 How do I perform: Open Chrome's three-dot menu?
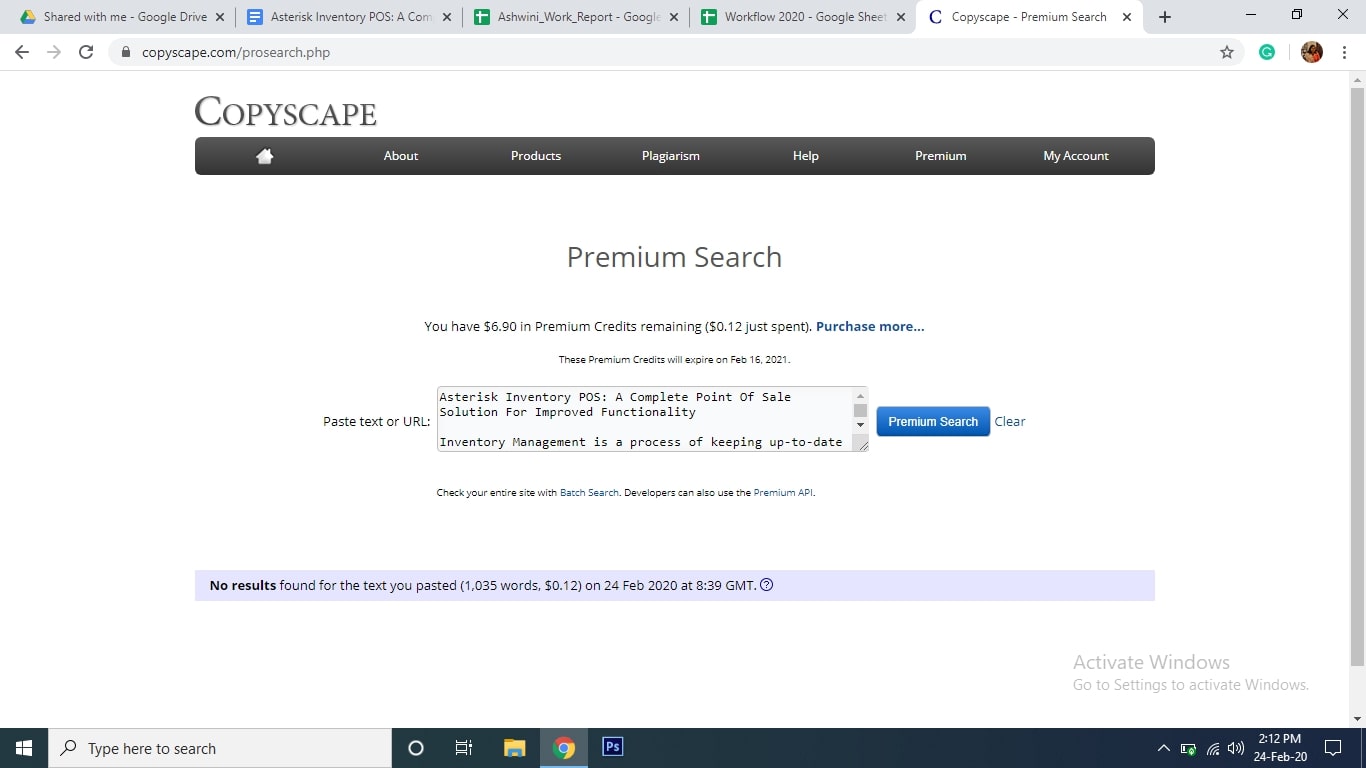[1344, 52]
